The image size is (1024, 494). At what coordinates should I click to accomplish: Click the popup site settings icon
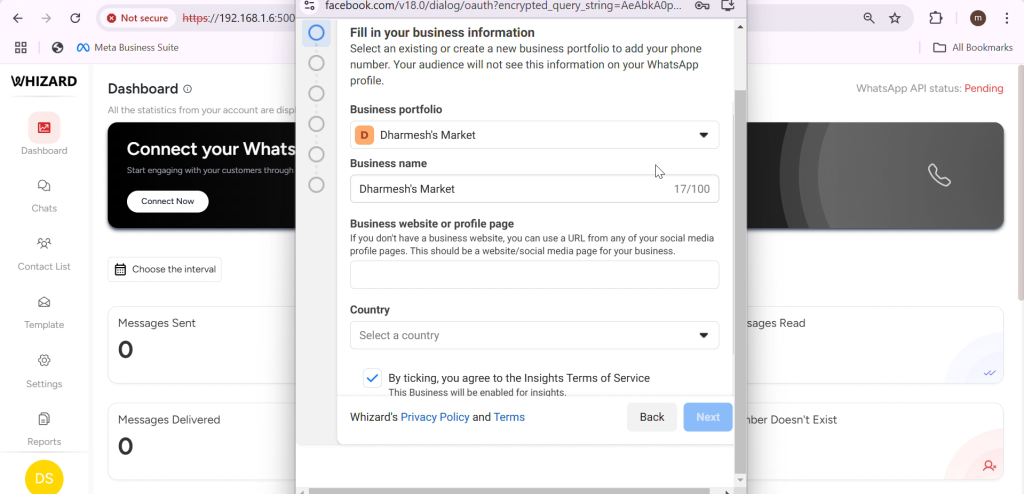(x=310, y=6)
